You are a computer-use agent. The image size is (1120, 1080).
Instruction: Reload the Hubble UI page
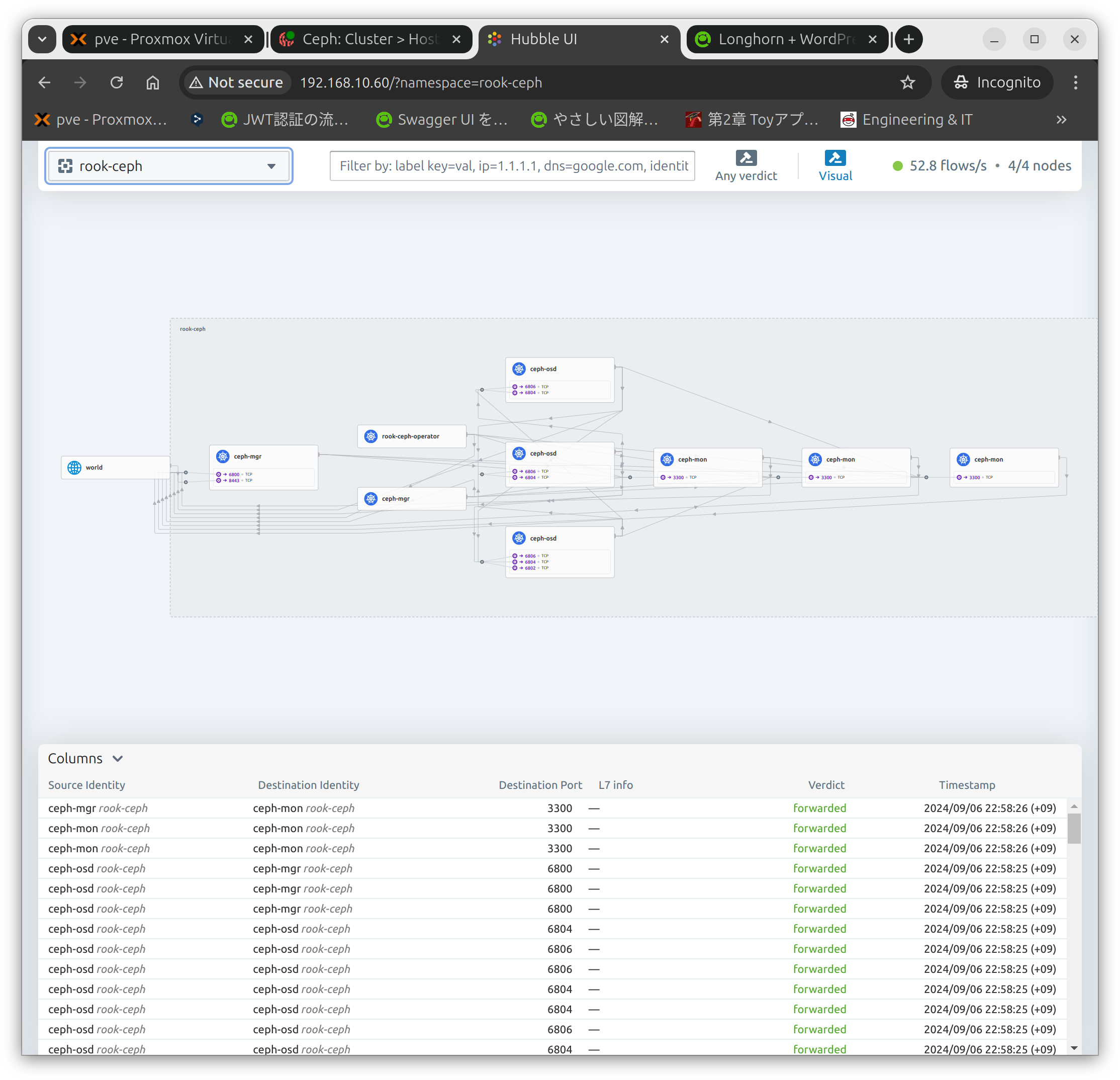pos(117,83)
